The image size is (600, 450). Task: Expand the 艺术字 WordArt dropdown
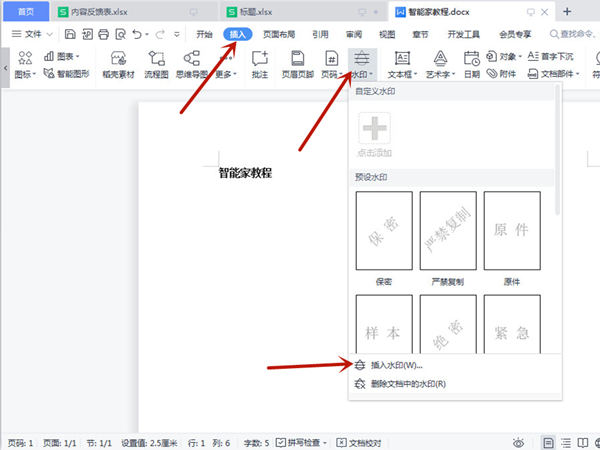coord(441,74)
